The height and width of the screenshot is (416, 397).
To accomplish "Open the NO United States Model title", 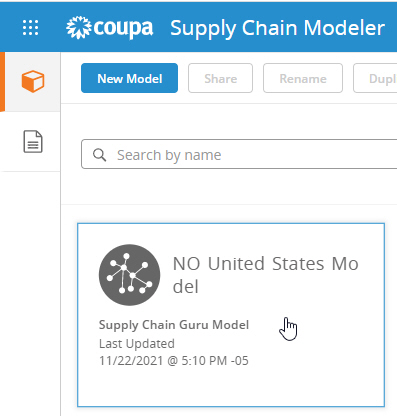I will click(265, 275).
